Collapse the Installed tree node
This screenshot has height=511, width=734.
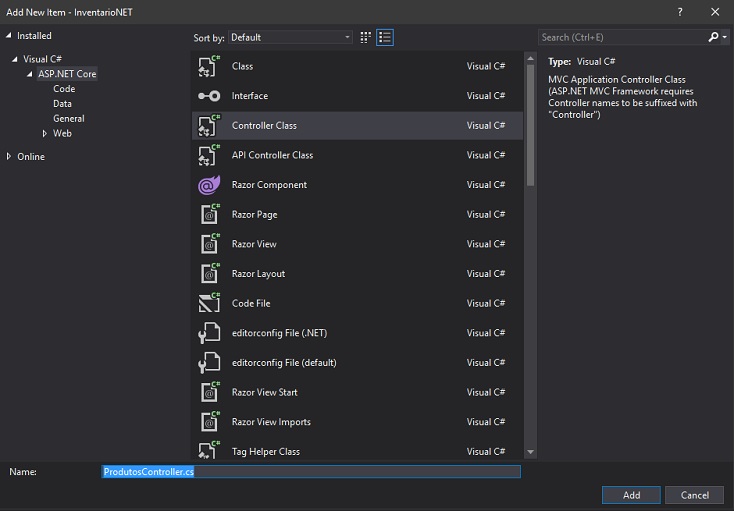(x=8, y=36)
